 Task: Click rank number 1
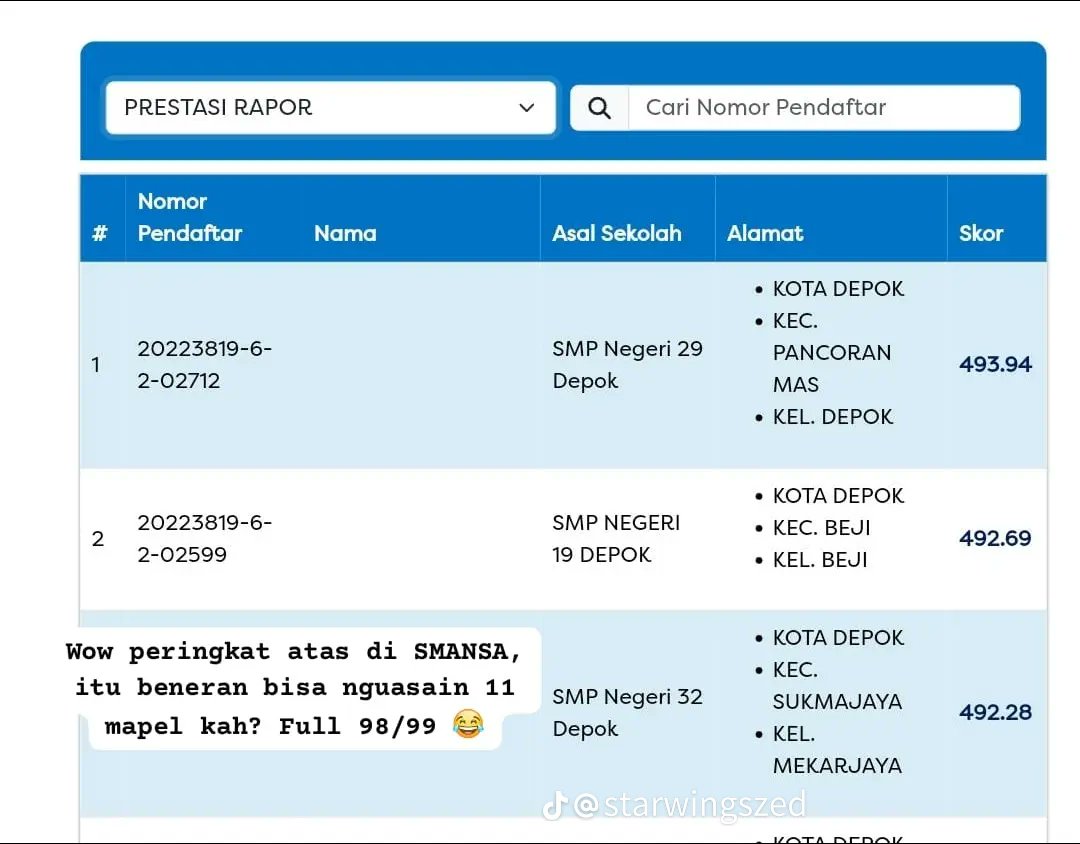[x=96, y=364]
